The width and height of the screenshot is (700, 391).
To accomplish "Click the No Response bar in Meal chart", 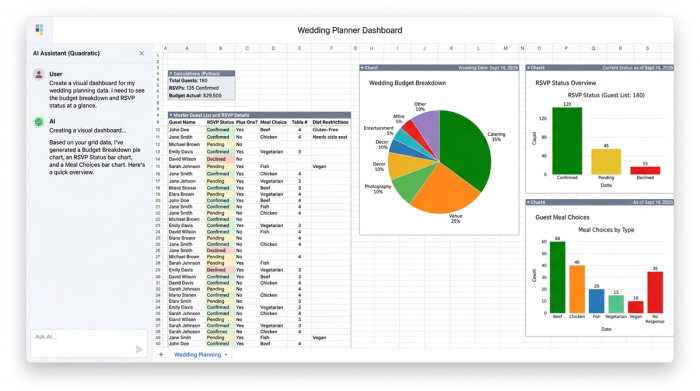I will [655, 292].
